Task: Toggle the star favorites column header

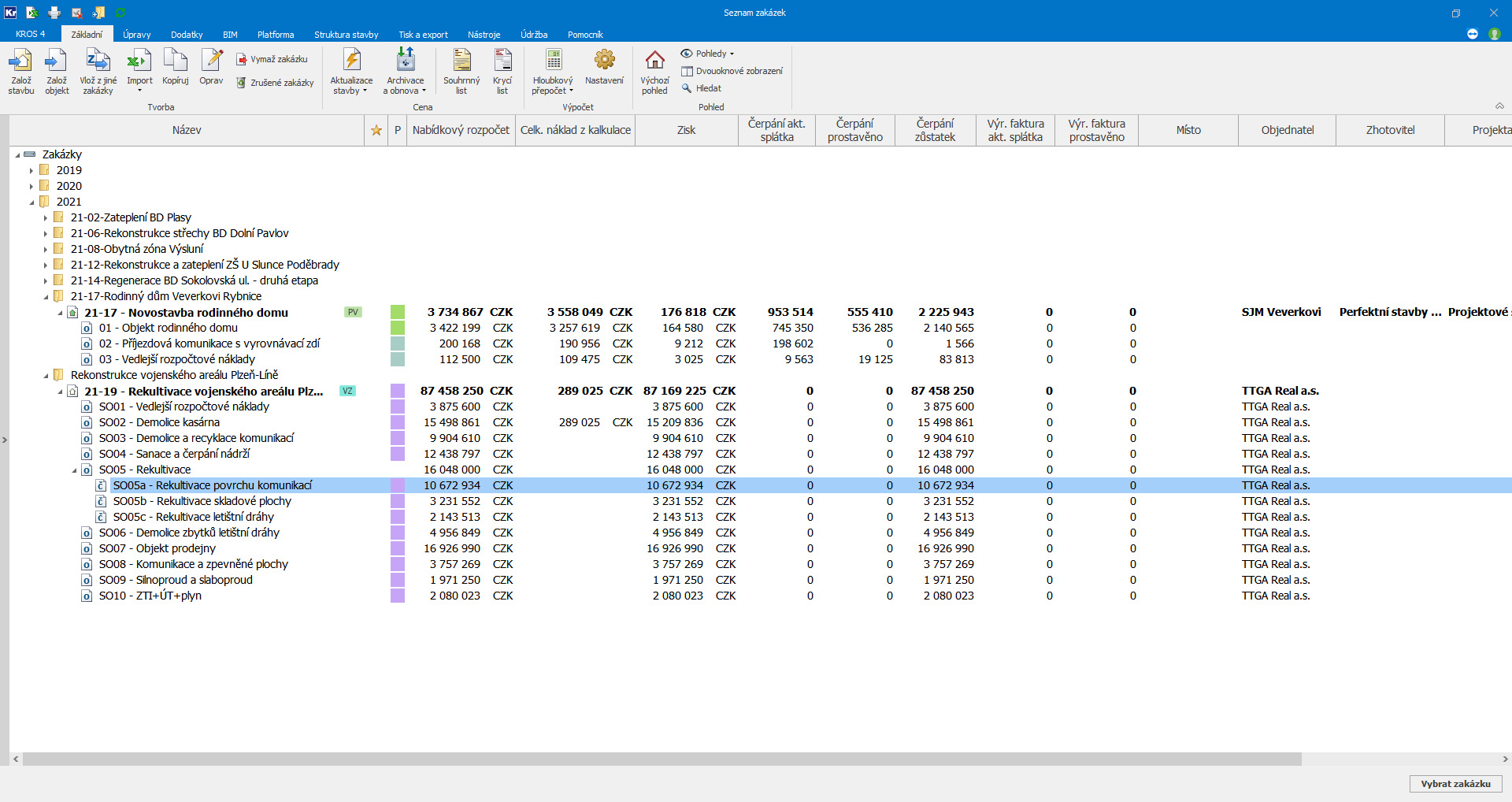Action: [376, 131]
